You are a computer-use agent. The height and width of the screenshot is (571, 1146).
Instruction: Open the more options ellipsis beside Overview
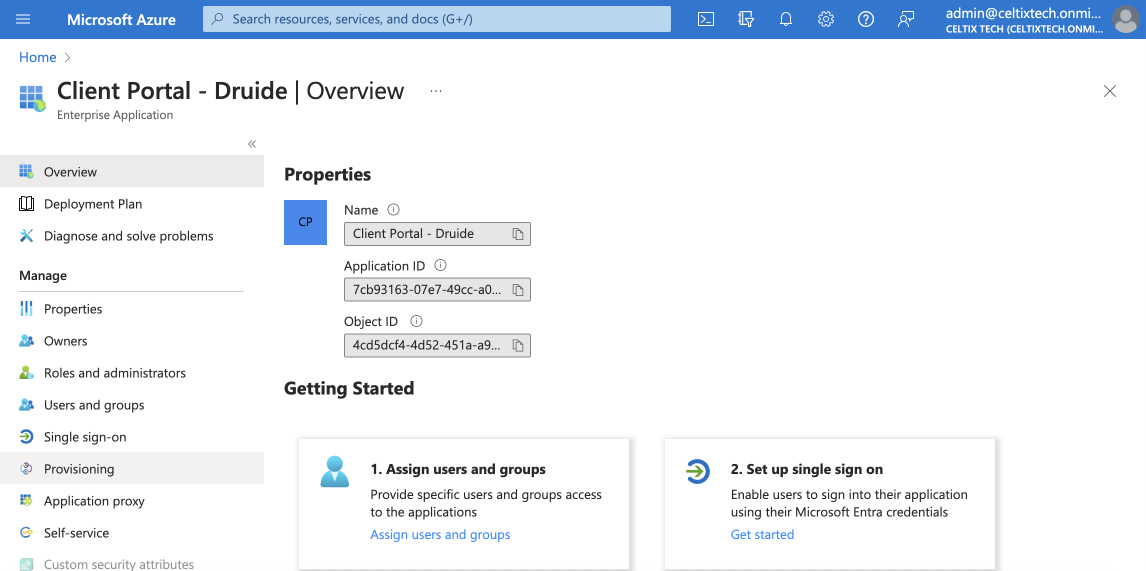click(436, 91)
